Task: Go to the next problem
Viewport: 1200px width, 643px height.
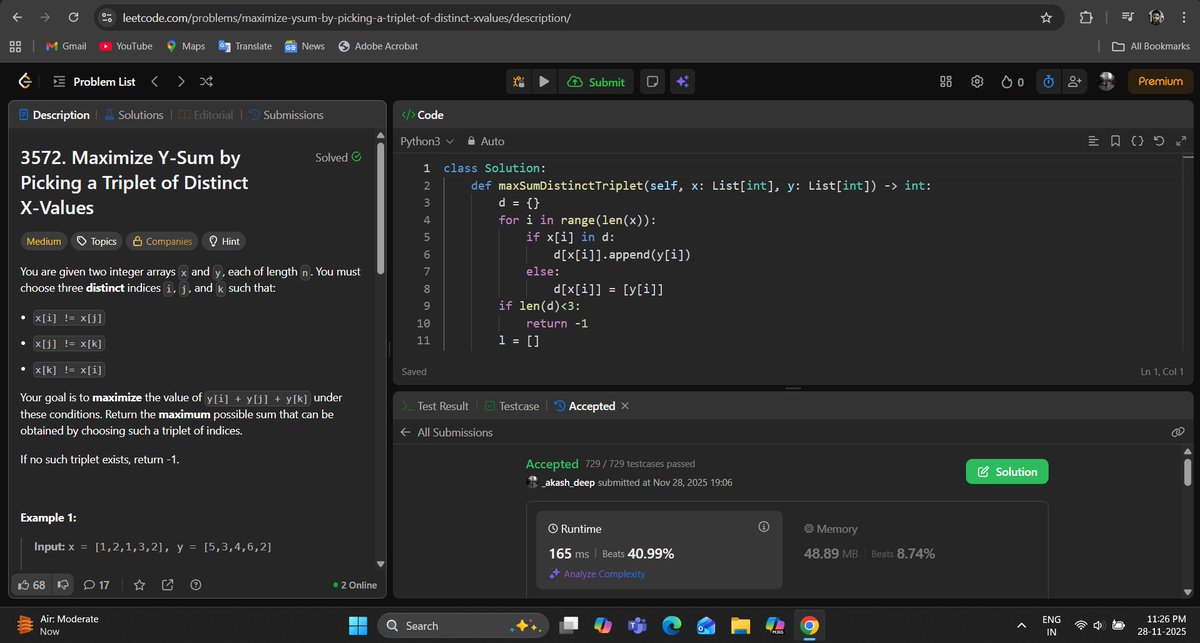Action: point(180,82)
